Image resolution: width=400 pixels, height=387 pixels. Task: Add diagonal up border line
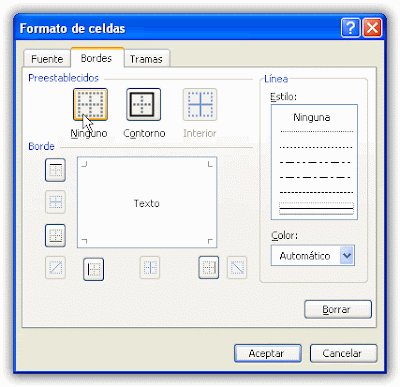(x=55, y=267)
